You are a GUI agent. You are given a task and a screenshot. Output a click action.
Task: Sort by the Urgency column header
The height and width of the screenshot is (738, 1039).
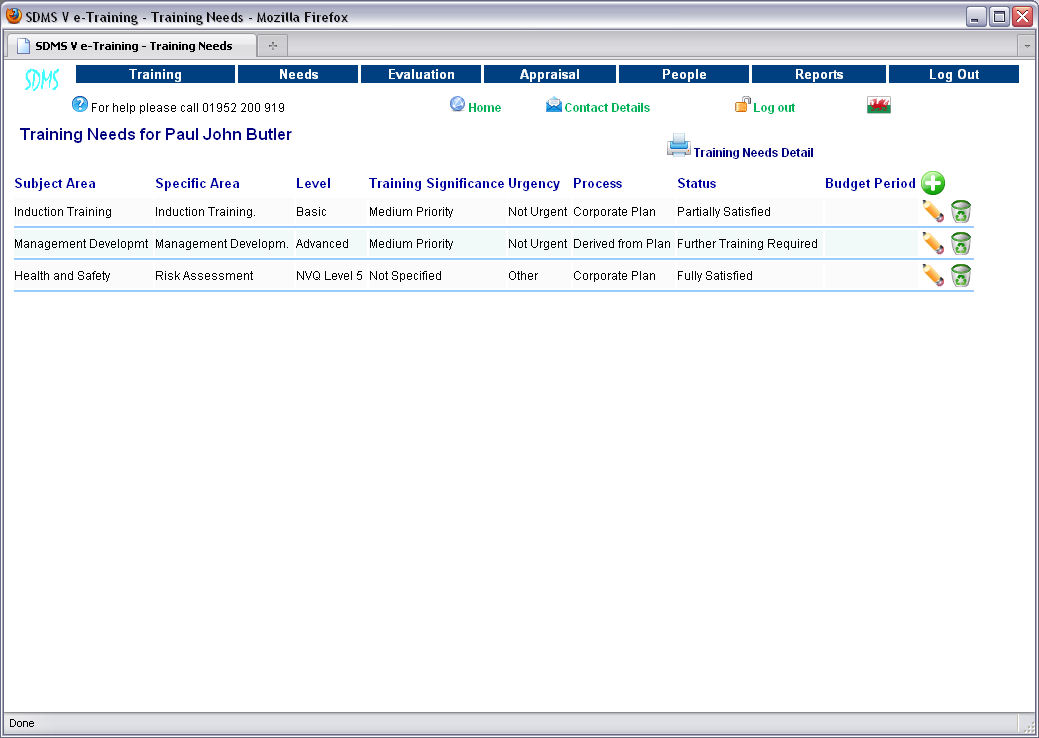pyautogui.click(x=534, y=184)
